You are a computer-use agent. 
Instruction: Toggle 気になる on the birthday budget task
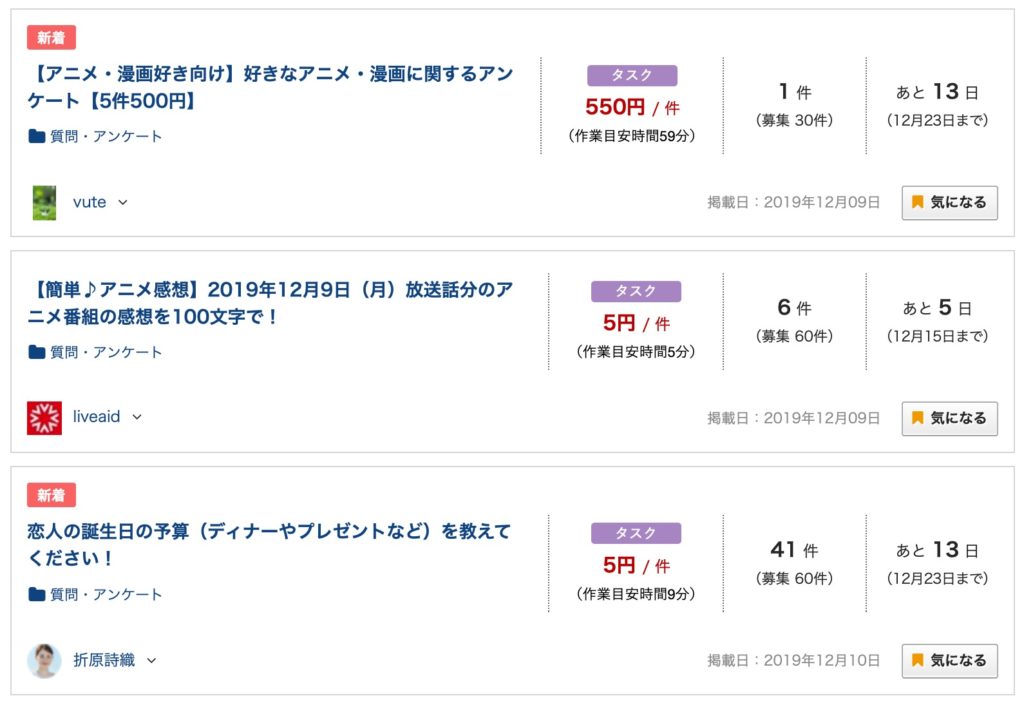tap(950, 661)
